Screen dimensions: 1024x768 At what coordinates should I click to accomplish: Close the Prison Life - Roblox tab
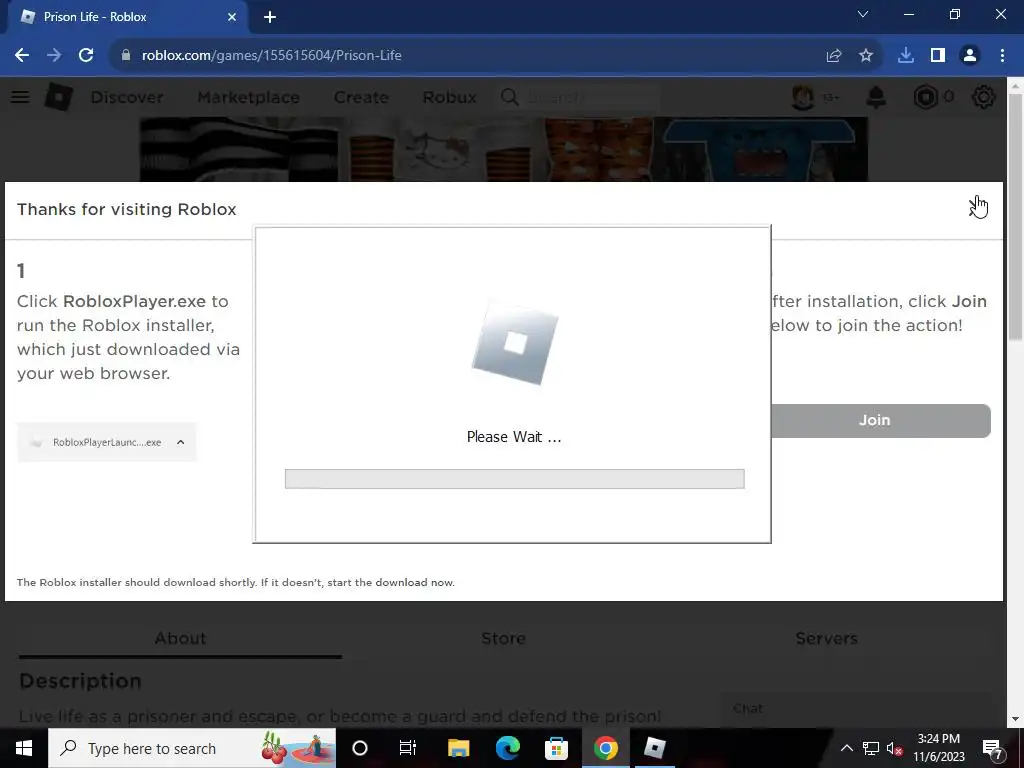(x=232, y=17)
